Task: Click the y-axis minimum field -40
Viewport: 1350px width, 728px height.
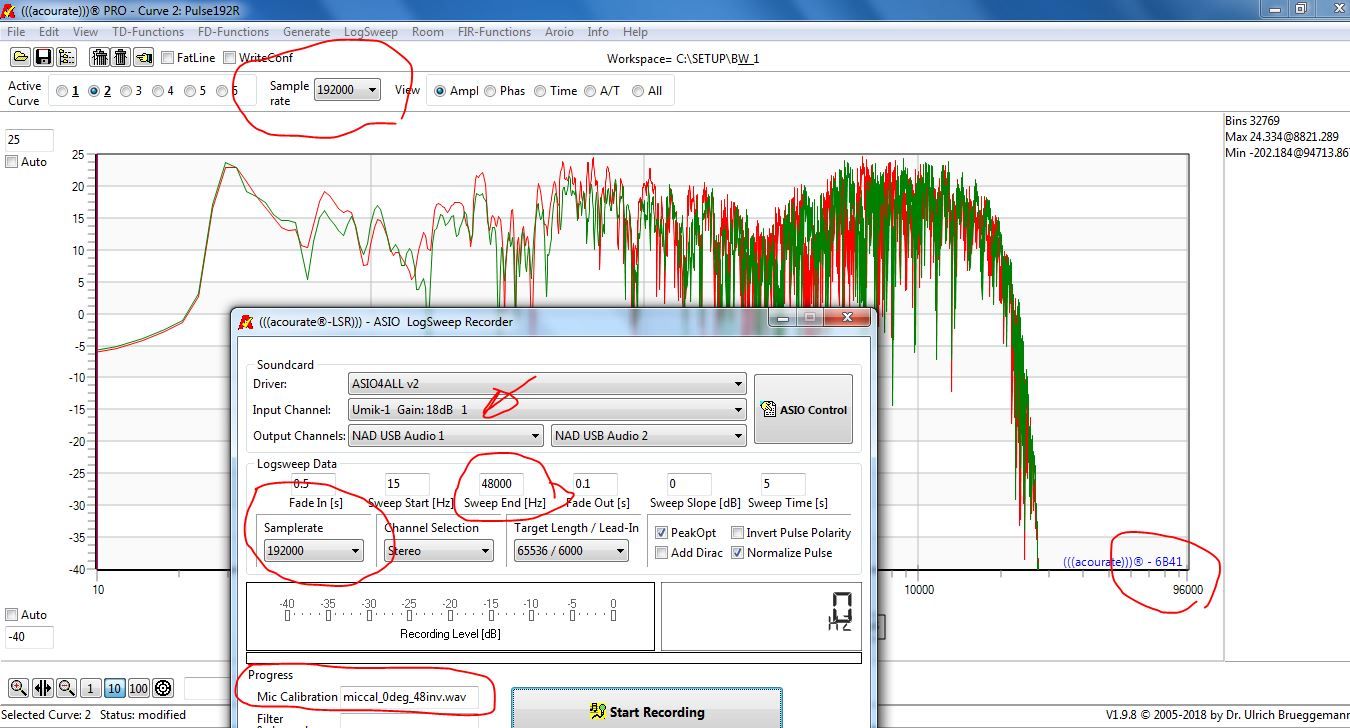Action: click(x=29, y=636)
